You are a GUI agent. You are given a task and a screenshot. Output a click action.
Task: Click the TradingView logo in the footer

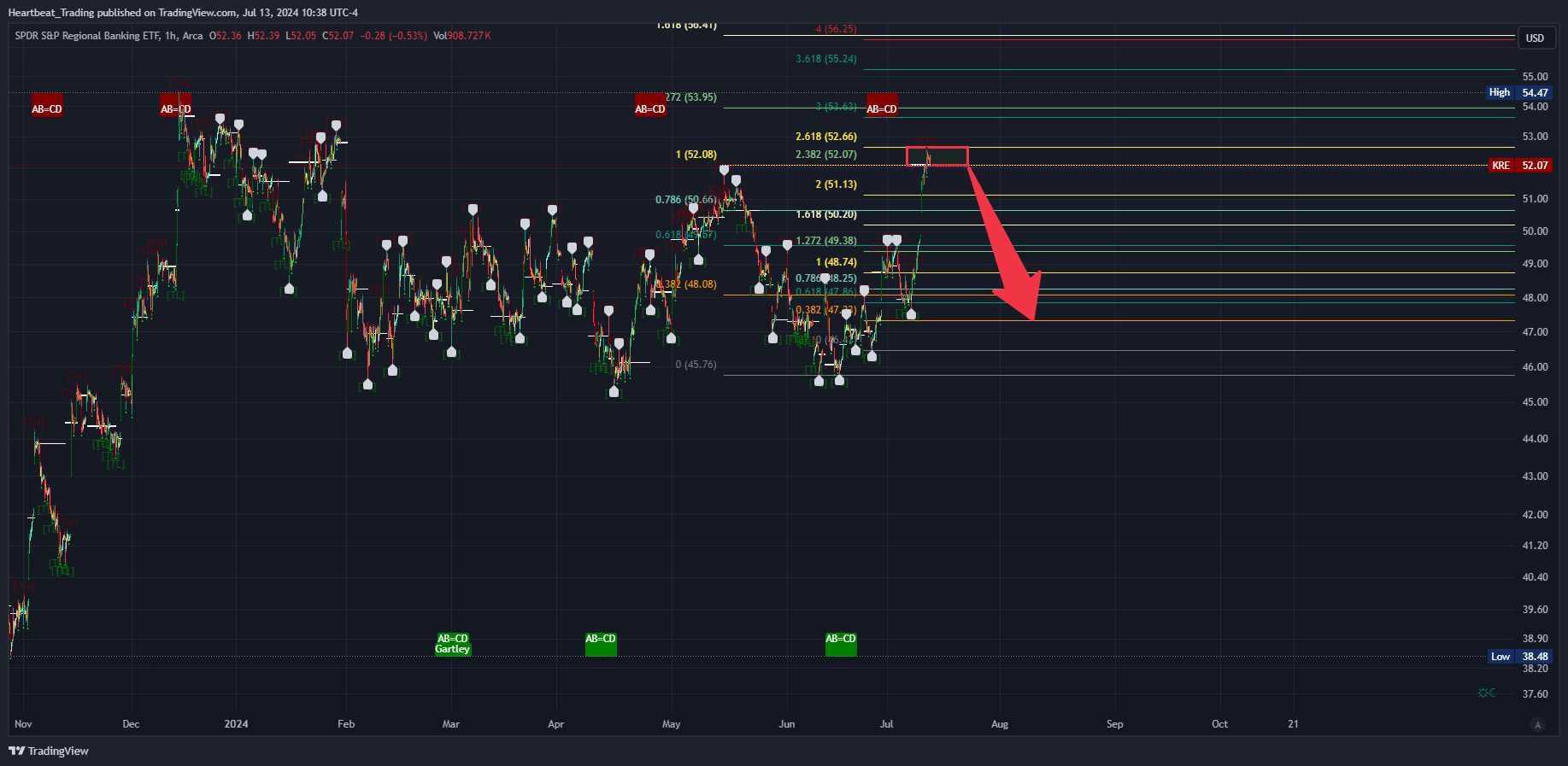tap(49, 751)
